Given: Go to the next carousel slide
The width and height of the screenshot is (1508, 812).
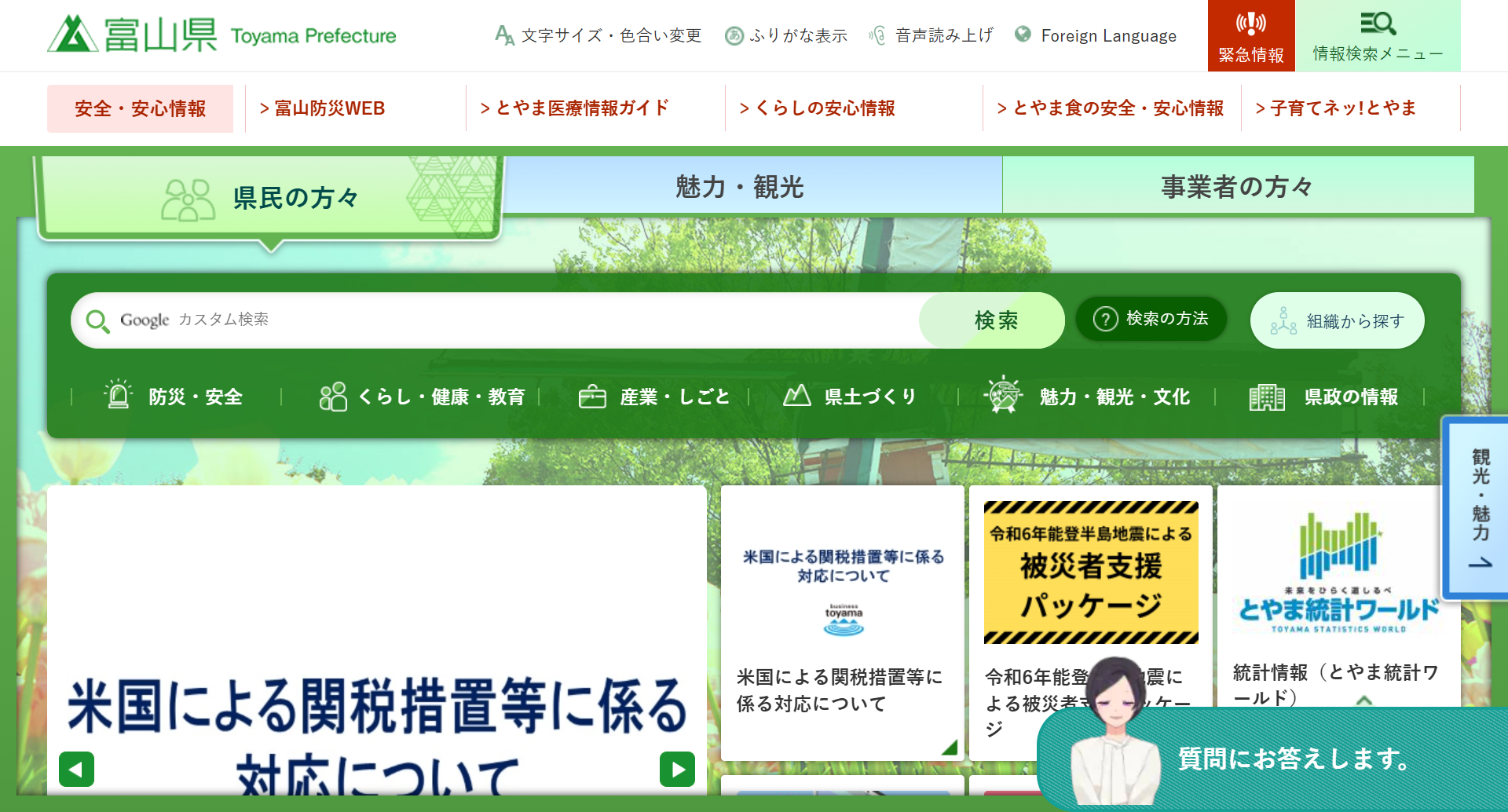Looking at the screenshot, I should [x=677, y=769].
